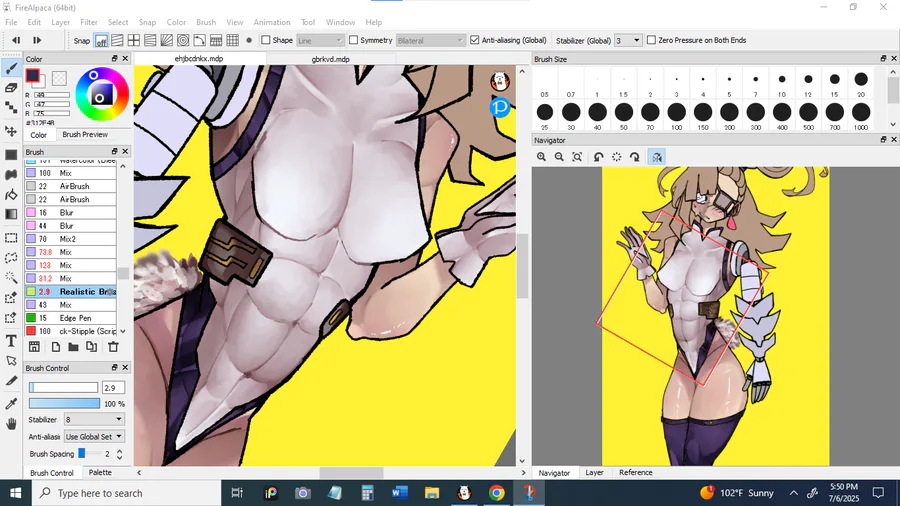Viewport: 900px width, 506px height.
Task: Select the Brush tool in left toolbar
Action: click(x=11, y=68)
